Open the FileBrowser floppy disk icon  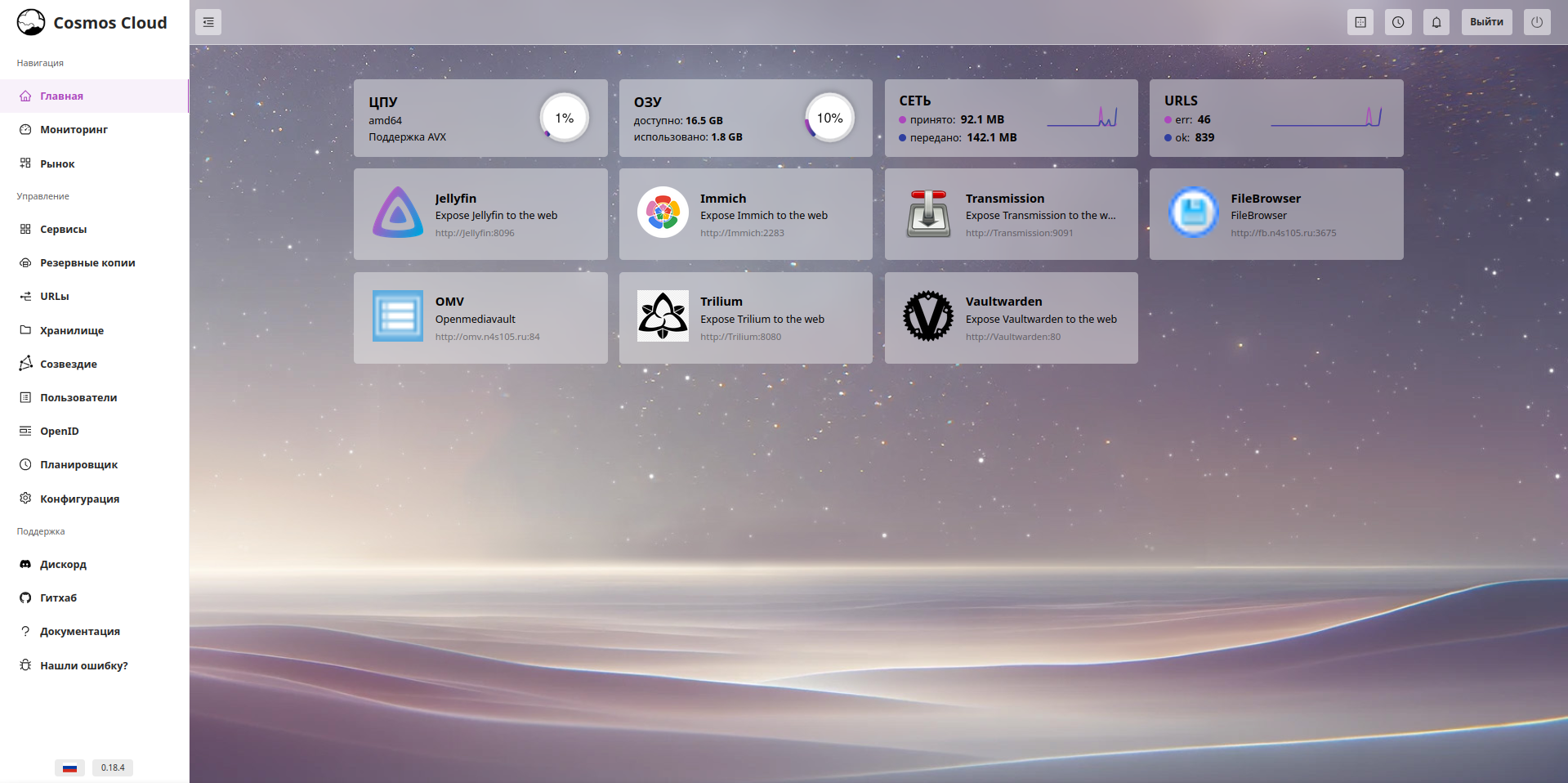point(1193,213)
